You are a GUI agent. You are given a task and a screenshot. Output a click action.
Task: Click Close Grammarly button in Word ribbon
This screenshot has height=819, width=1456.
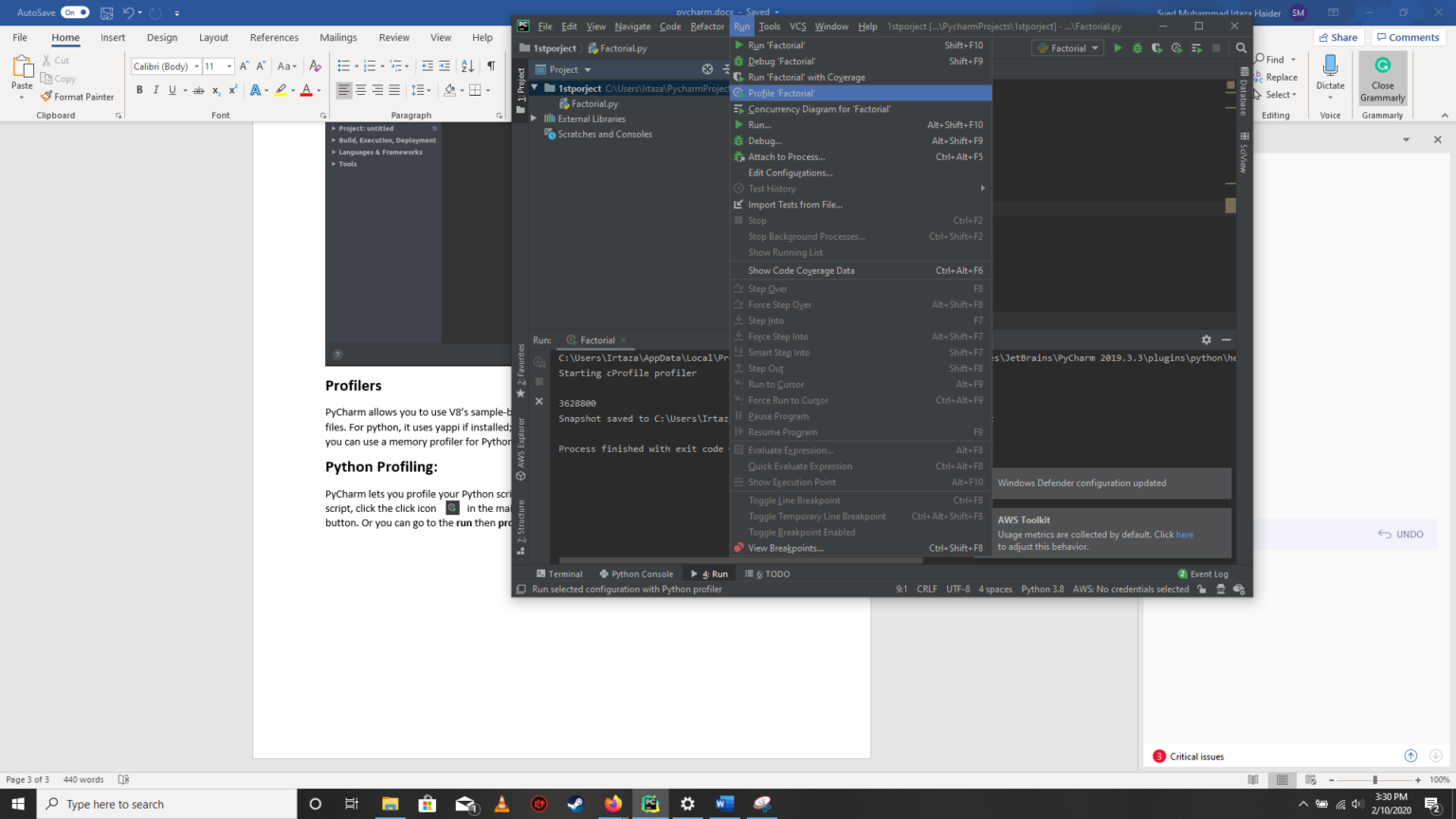[1383, 78]
